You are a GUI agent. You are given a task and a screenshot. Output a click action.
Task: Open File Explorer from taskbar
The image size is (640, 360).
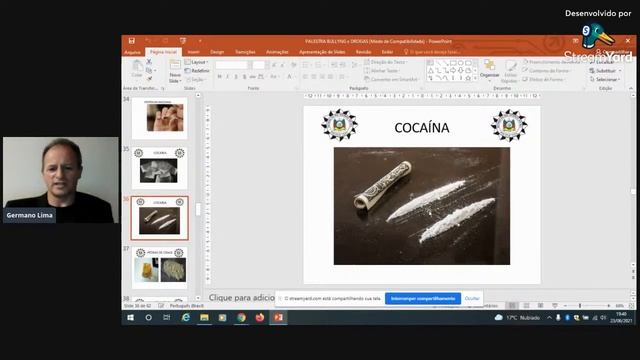coord(204,318)
